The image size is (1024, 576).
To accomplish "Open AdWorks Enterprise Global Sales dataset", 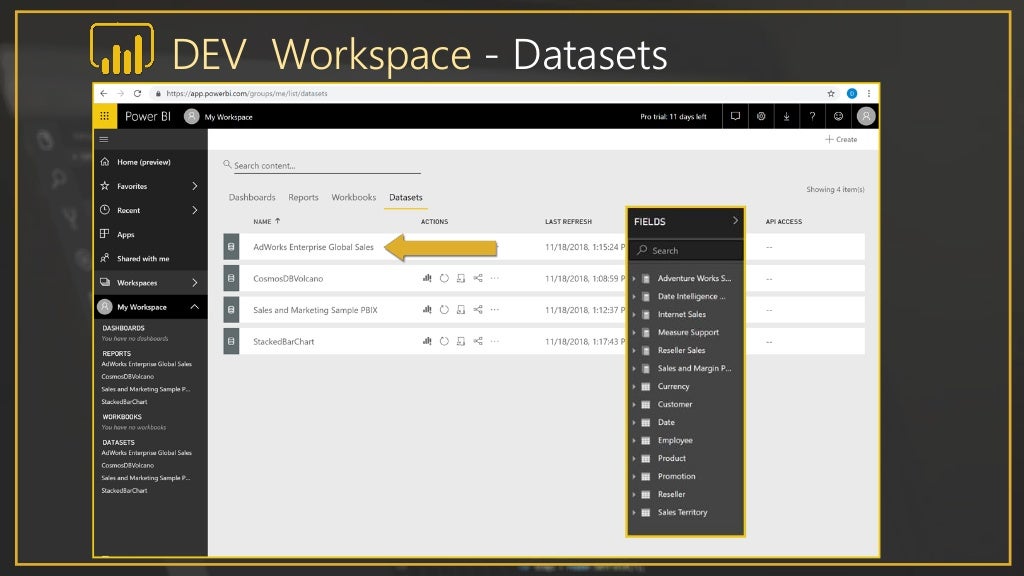I will point(313,247).
